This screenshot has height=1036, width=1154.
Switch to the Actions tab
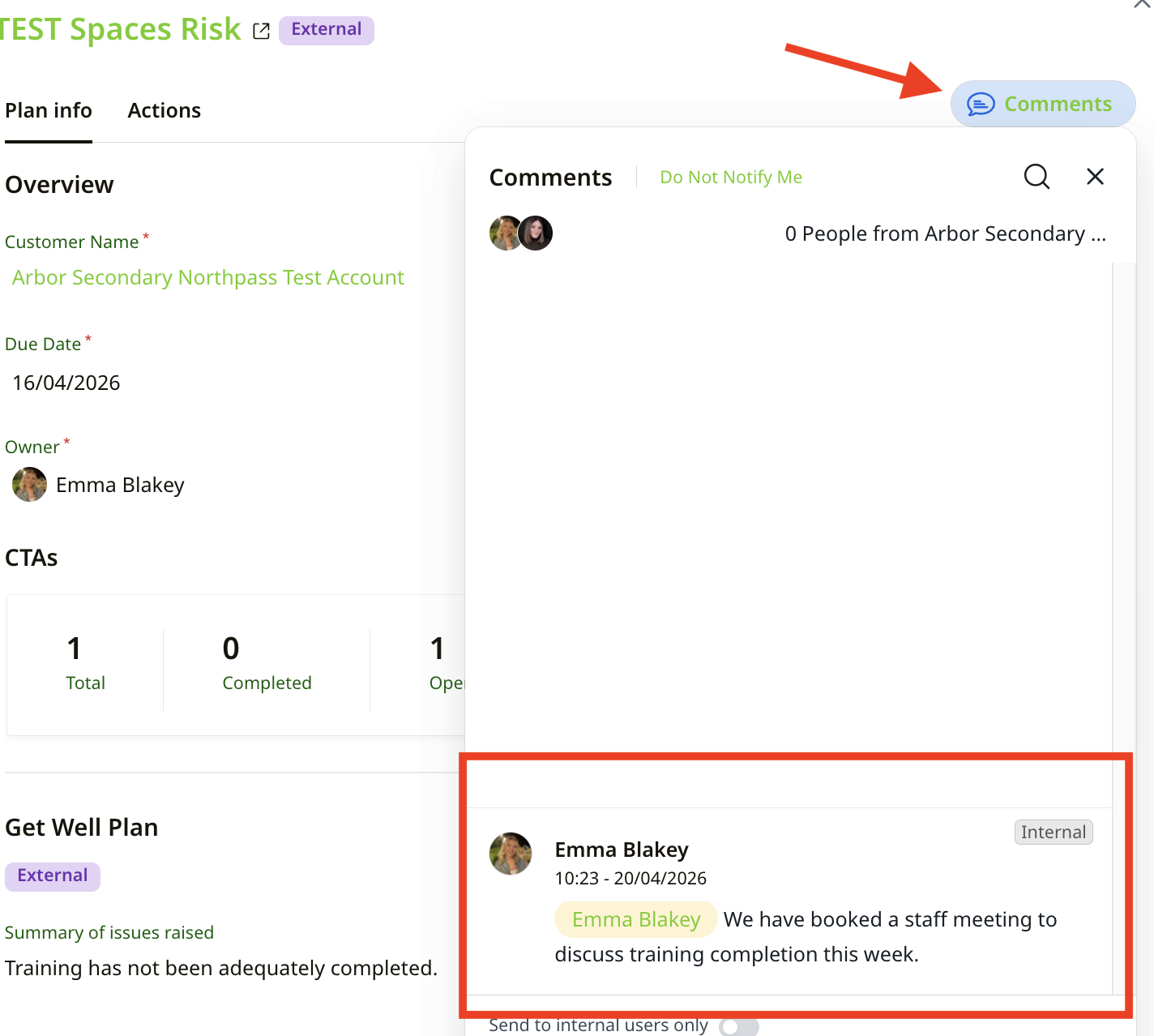pyautogui.click(x=164, y=110)
